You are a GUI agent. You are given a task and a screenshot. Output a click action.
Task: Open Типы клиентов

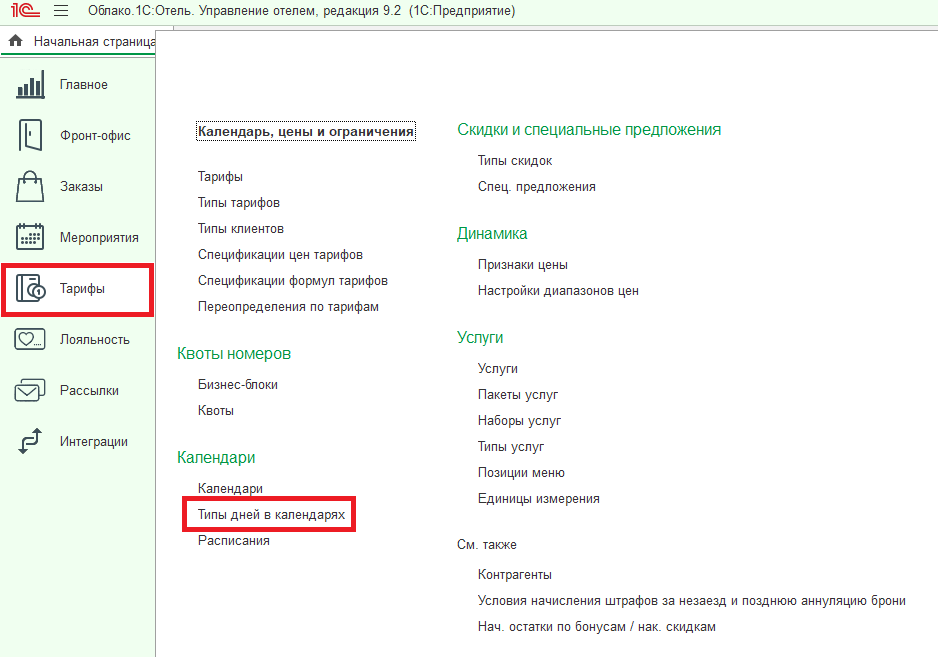tap(240, 229)
